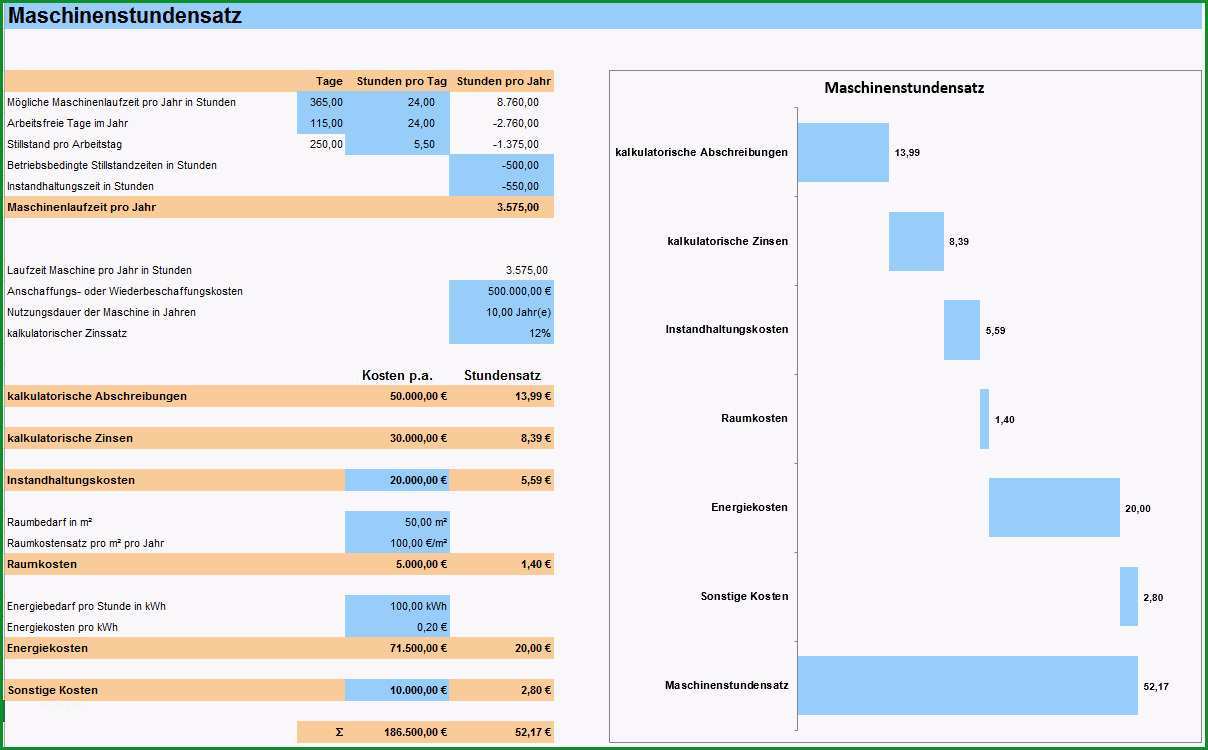Screen dimensions: 1208x750
Task: Edit Raumkostensatz value 100,00 €/m²
Action: click(x=397, y=543)
